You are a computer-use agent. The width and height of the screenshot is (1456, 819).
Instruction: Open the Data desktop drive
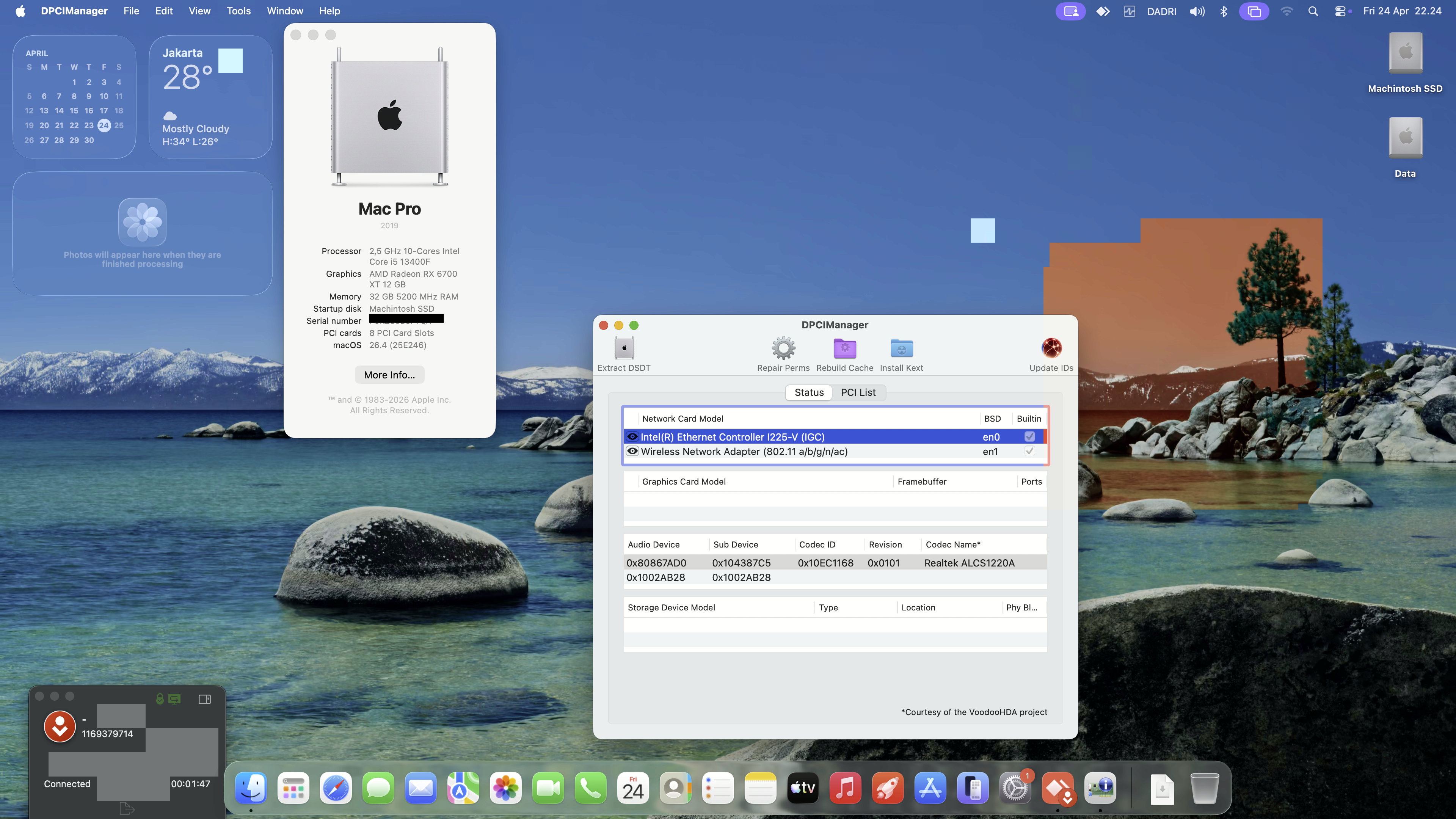[x=1405, y=147]
